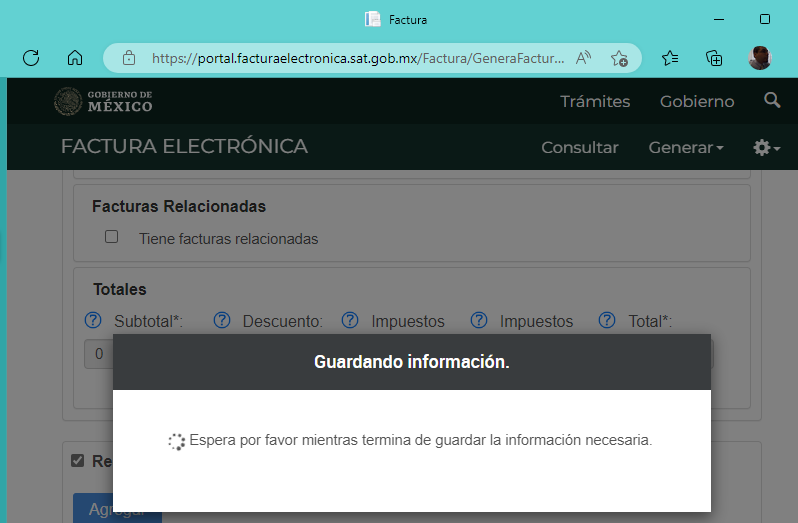Image resolution: width=798 pixels, height=523 pixels.
Task: Click the gob.mx search magnifier icon
Action: tap(772, 100)
